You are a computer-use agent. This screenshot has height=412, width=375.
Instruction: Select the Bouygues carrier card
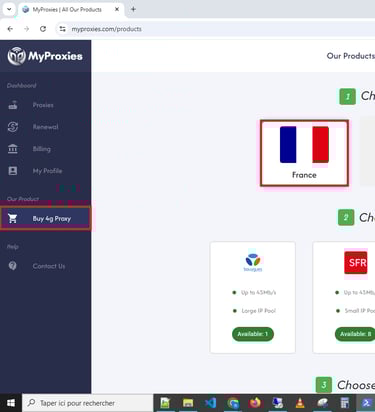pyautogui.click(x=253, y=297)
